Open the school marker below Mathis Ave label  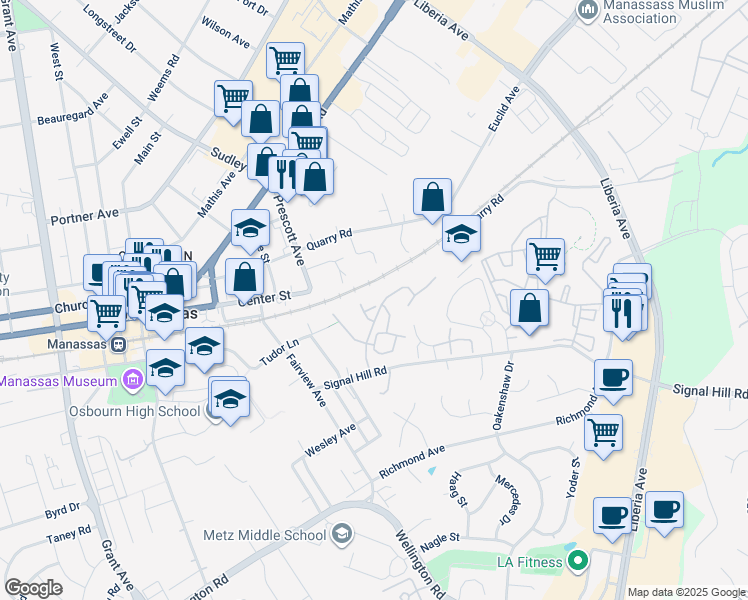pyautogui.click(x=250, y=228)
